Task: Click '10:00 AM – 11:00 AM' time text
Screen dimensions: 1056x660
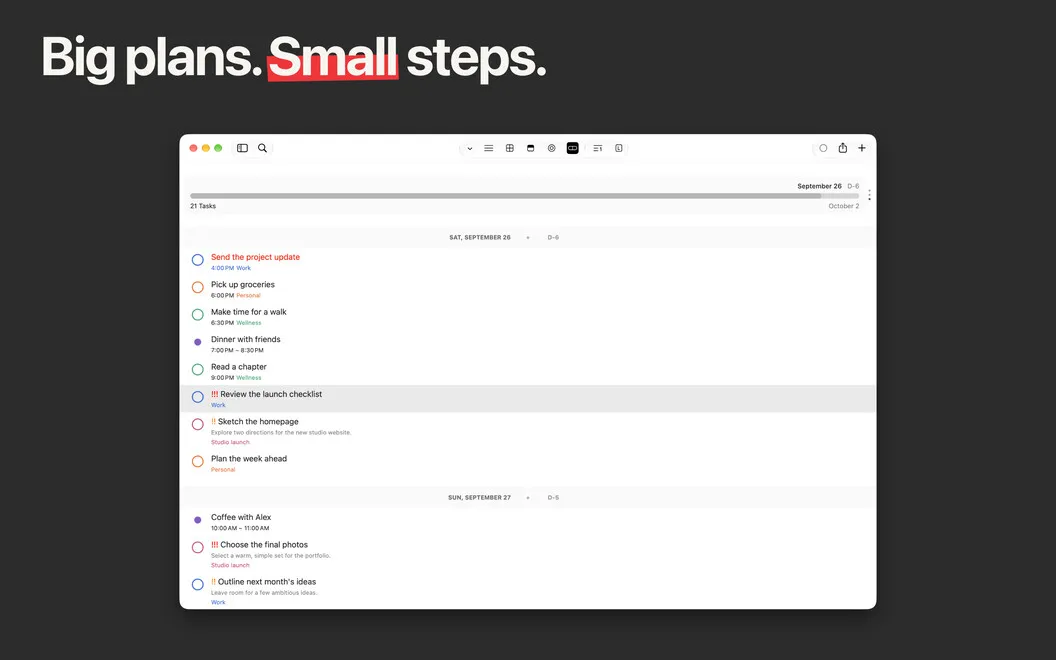Action: click(240, 528)
